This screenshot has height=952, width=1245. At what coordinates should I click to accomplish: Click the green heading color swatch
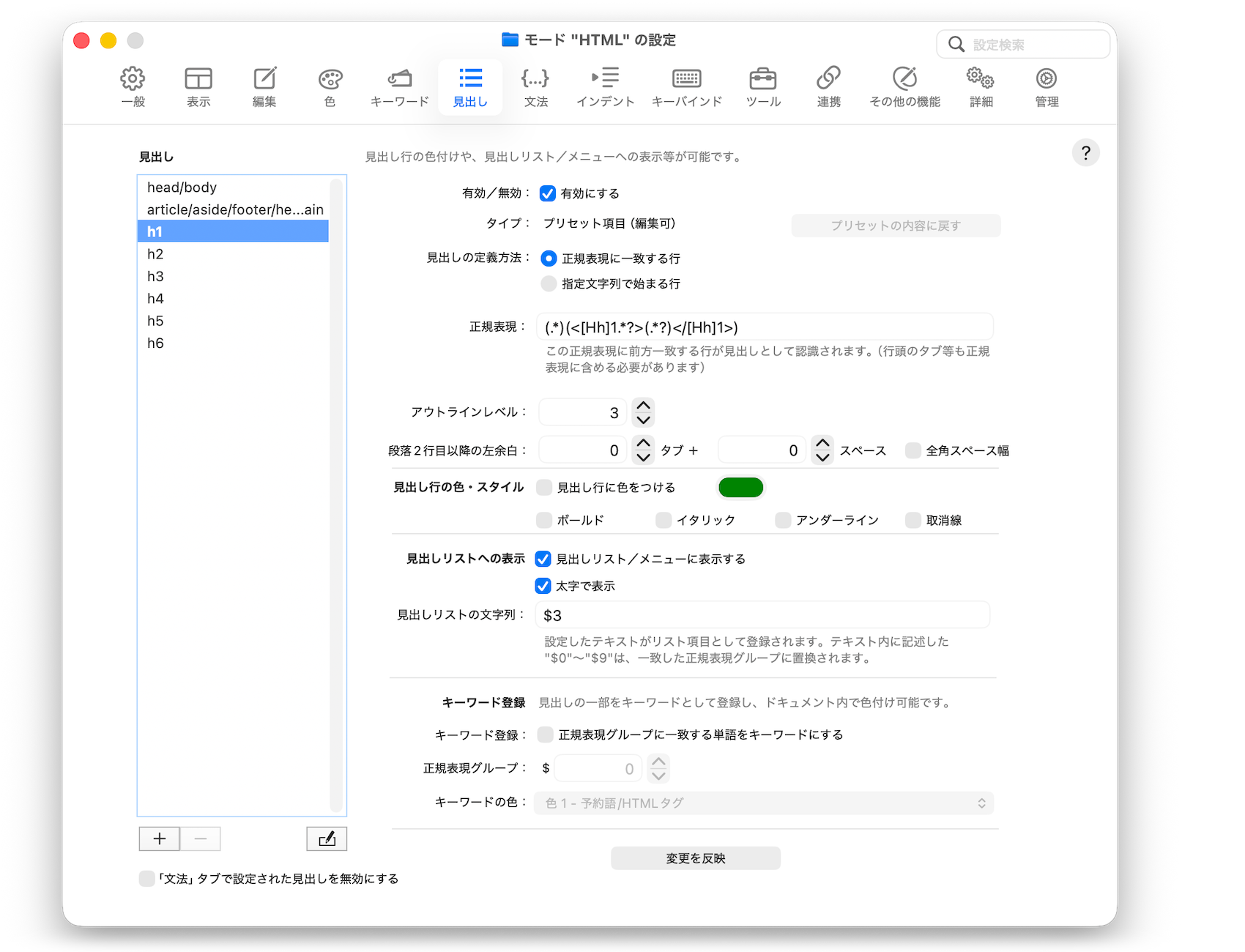point(740,488)
